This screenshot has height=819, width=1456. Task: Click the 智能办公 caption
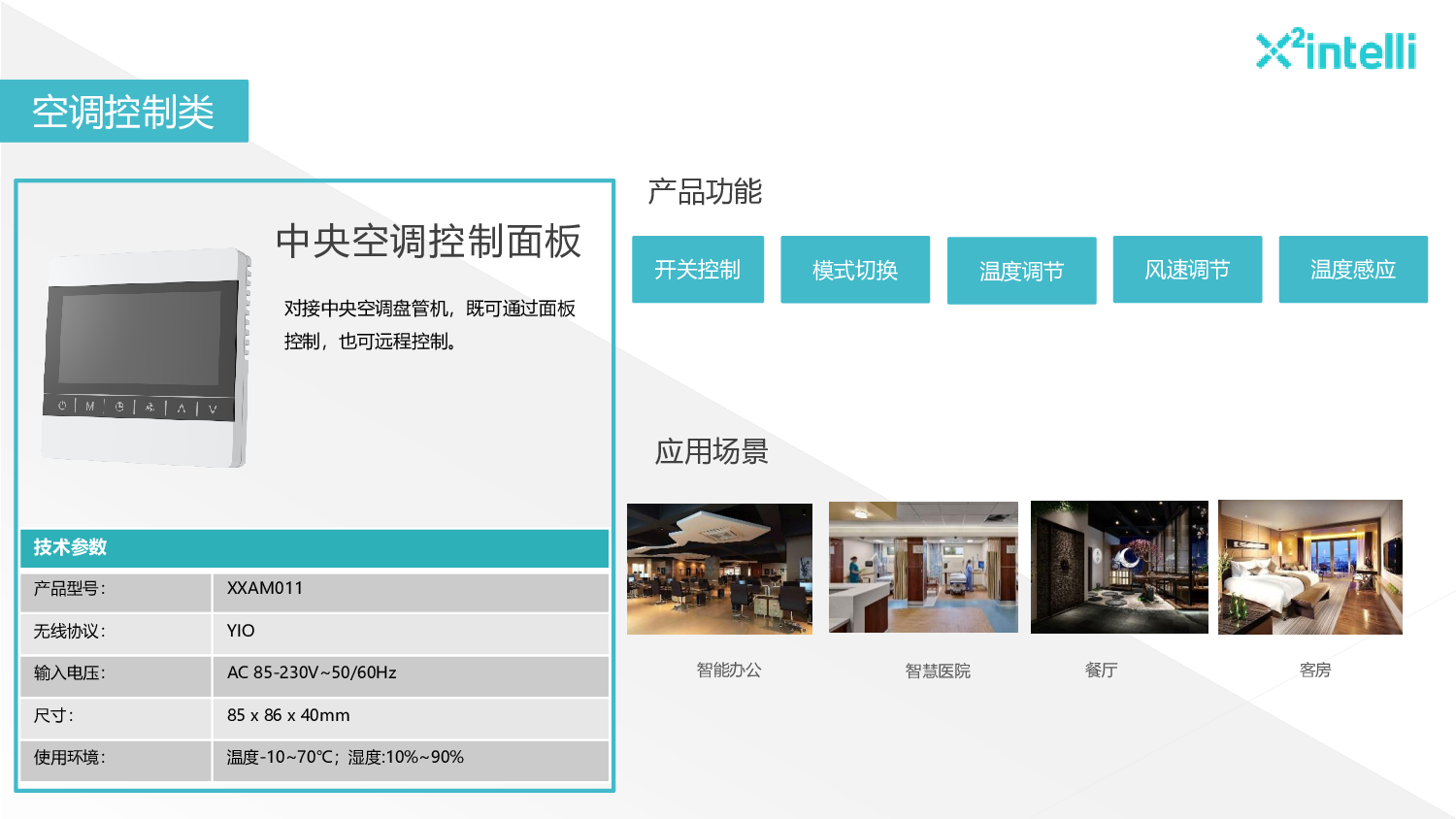point(729,670)
